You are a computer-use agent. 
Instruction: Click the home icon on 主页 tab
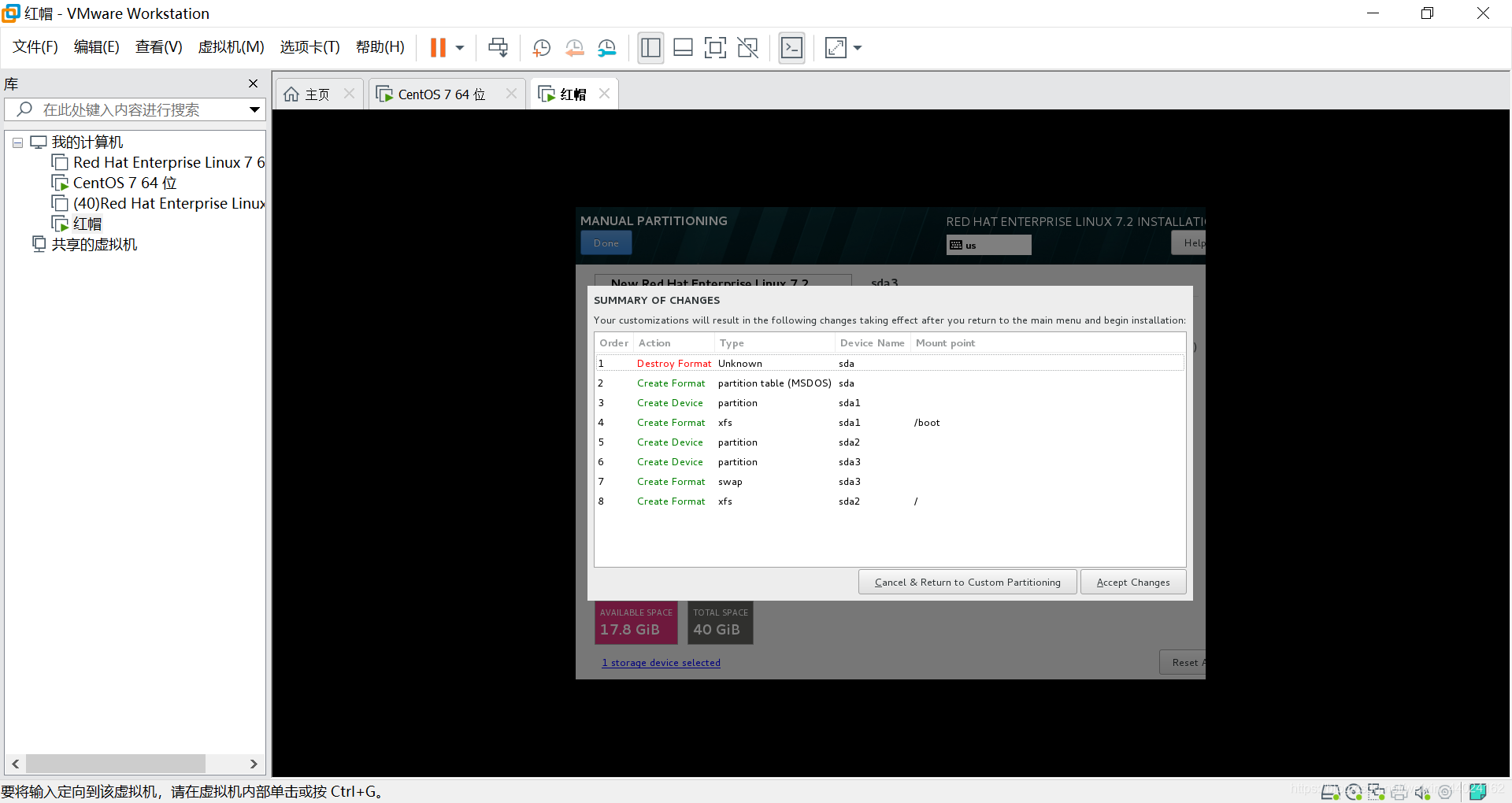[291, 94]
